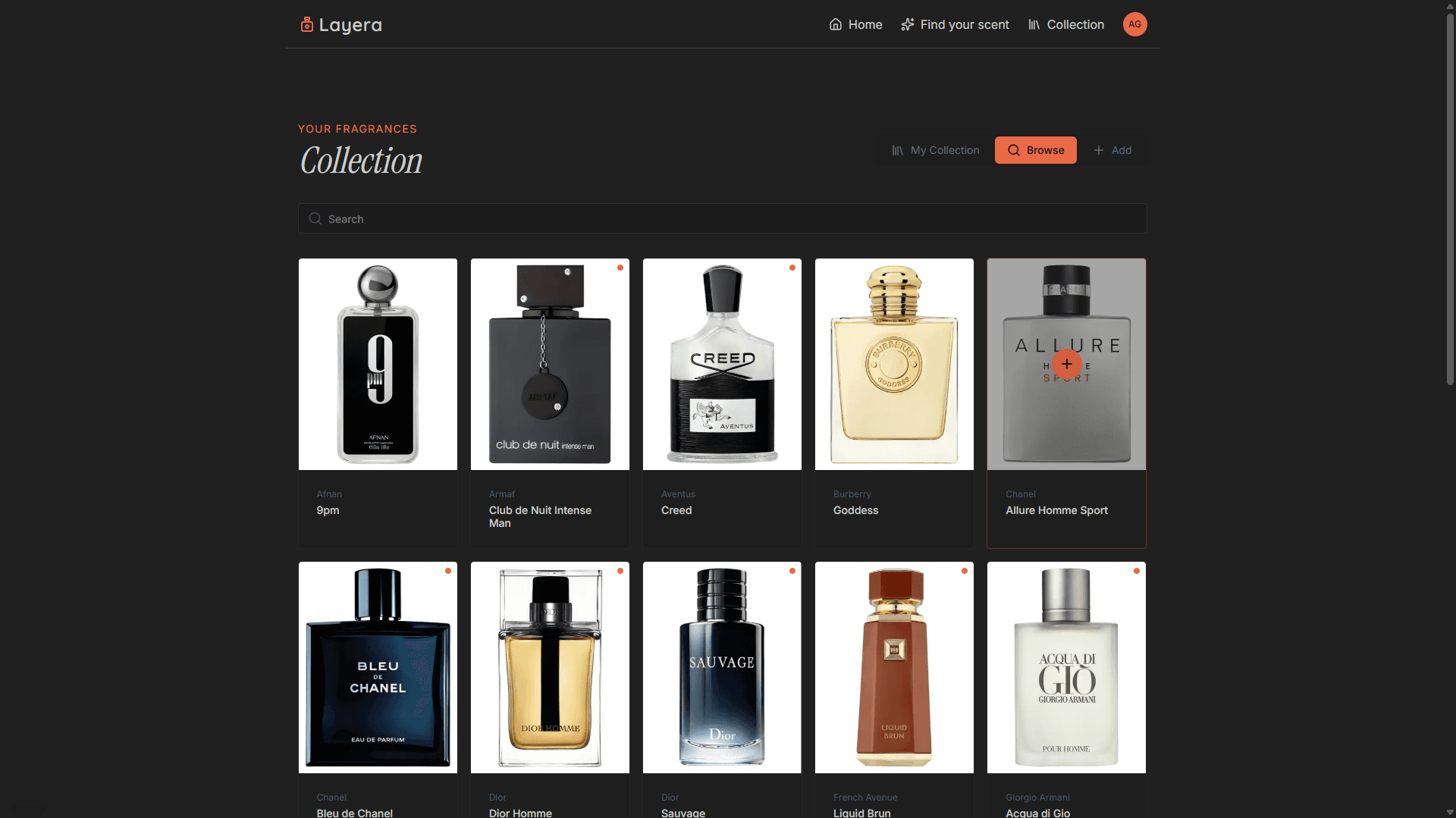This screenshot has height=818, width=1456.
Task: Click the library icon on My Collection button
Action: 898,150
